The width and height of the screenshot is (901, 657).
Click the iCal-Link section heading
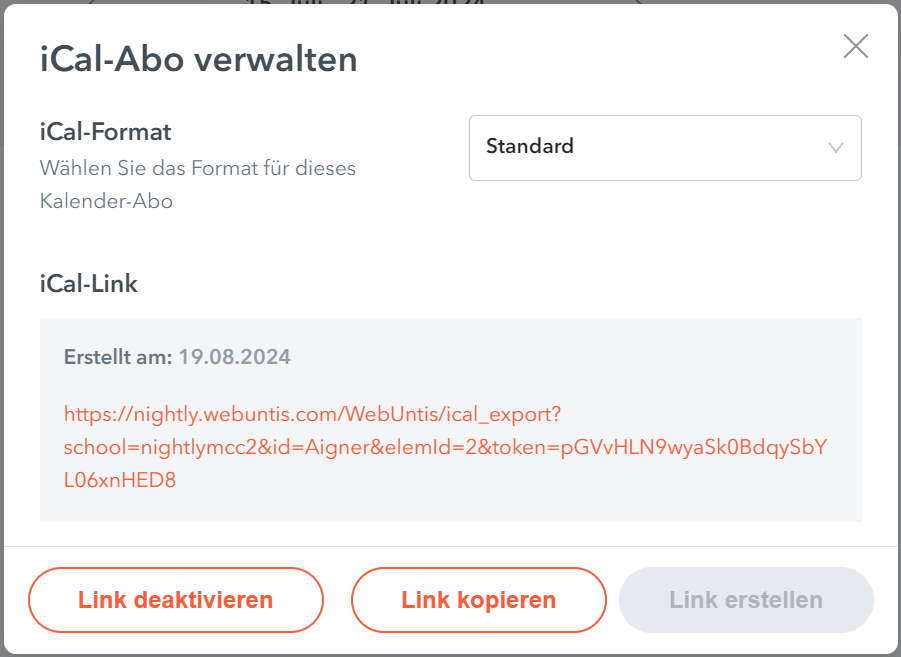[x=88, y=283]
